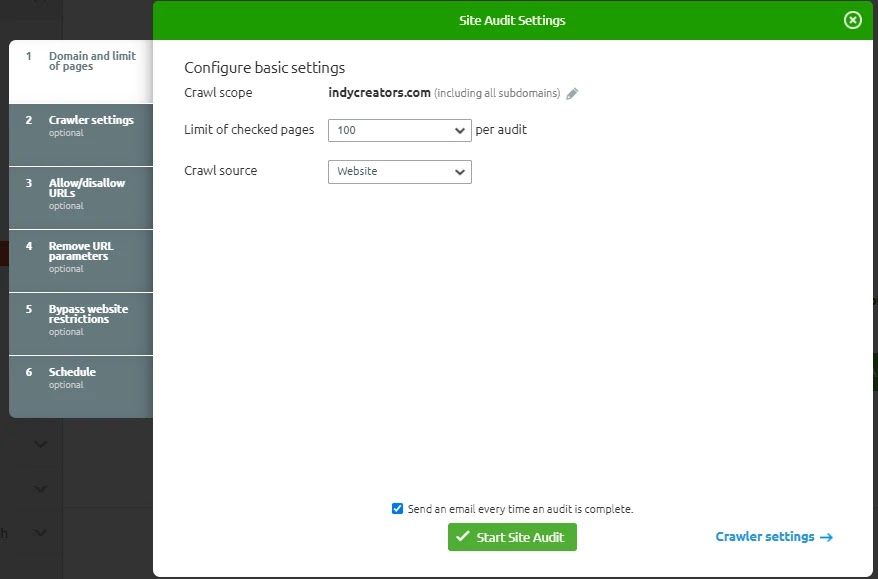
Task: Click indycreators.com domain text
Action: tap(379, 92)
